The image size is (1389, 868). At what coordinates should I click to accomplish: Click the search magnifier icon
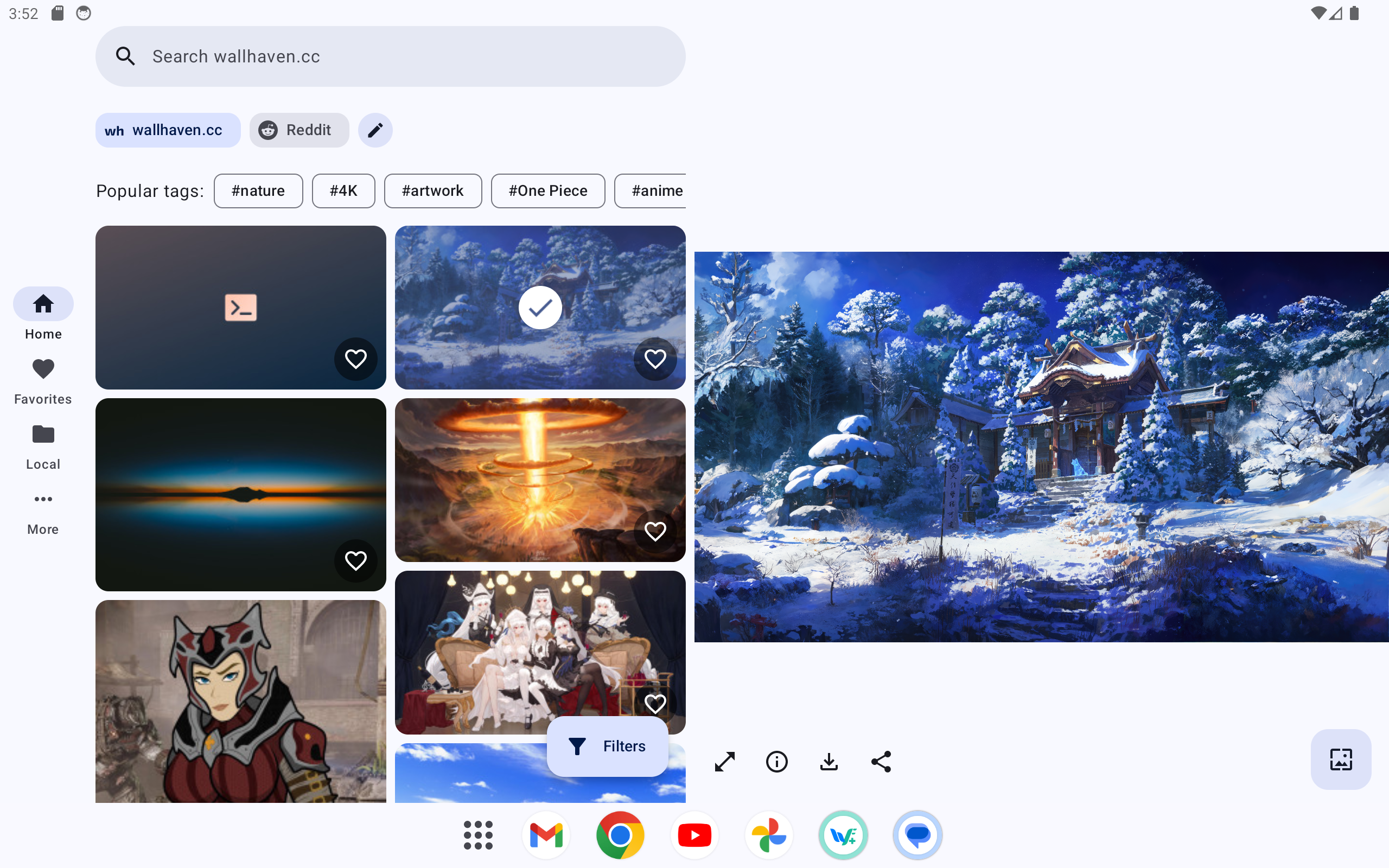125,56
